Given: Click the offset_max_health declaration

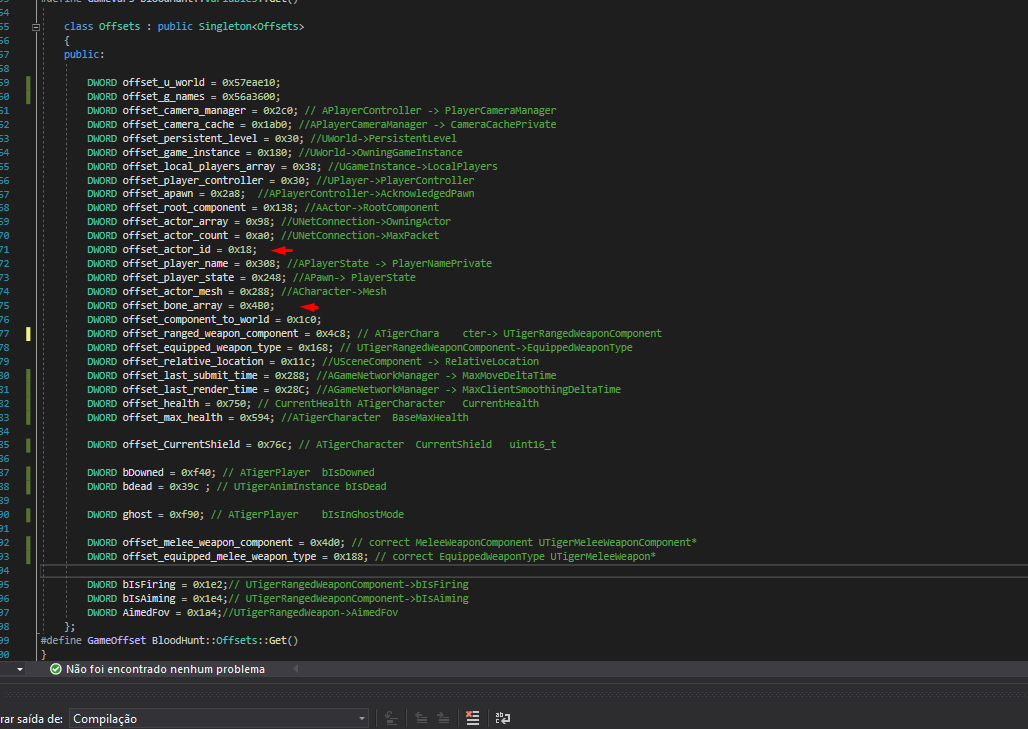Looking at the screenshot, I should [x=180, y=418].
